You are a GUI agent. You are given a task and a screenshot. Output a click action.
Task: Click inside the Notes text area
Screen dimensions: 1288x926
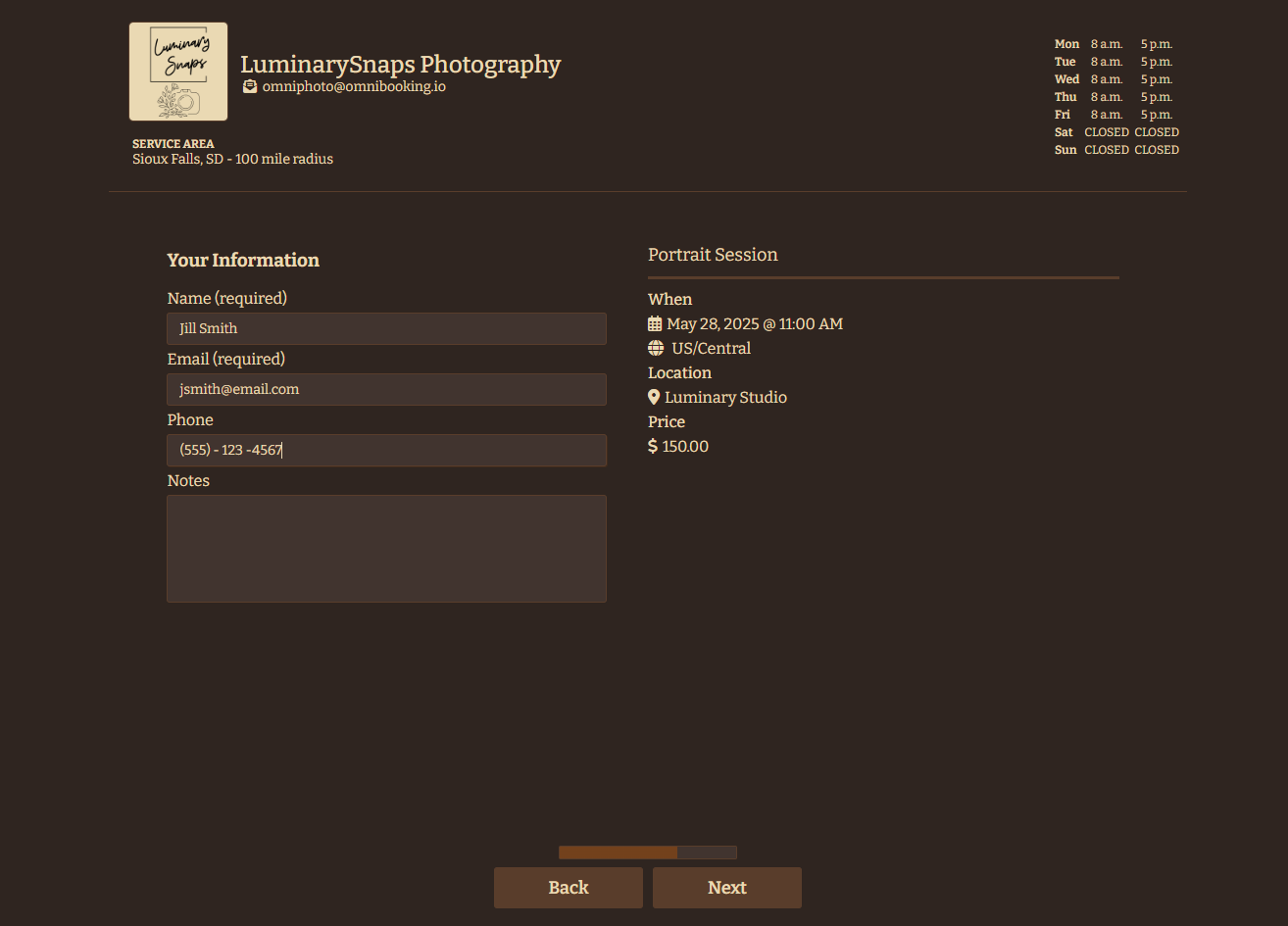click(386, 549)
